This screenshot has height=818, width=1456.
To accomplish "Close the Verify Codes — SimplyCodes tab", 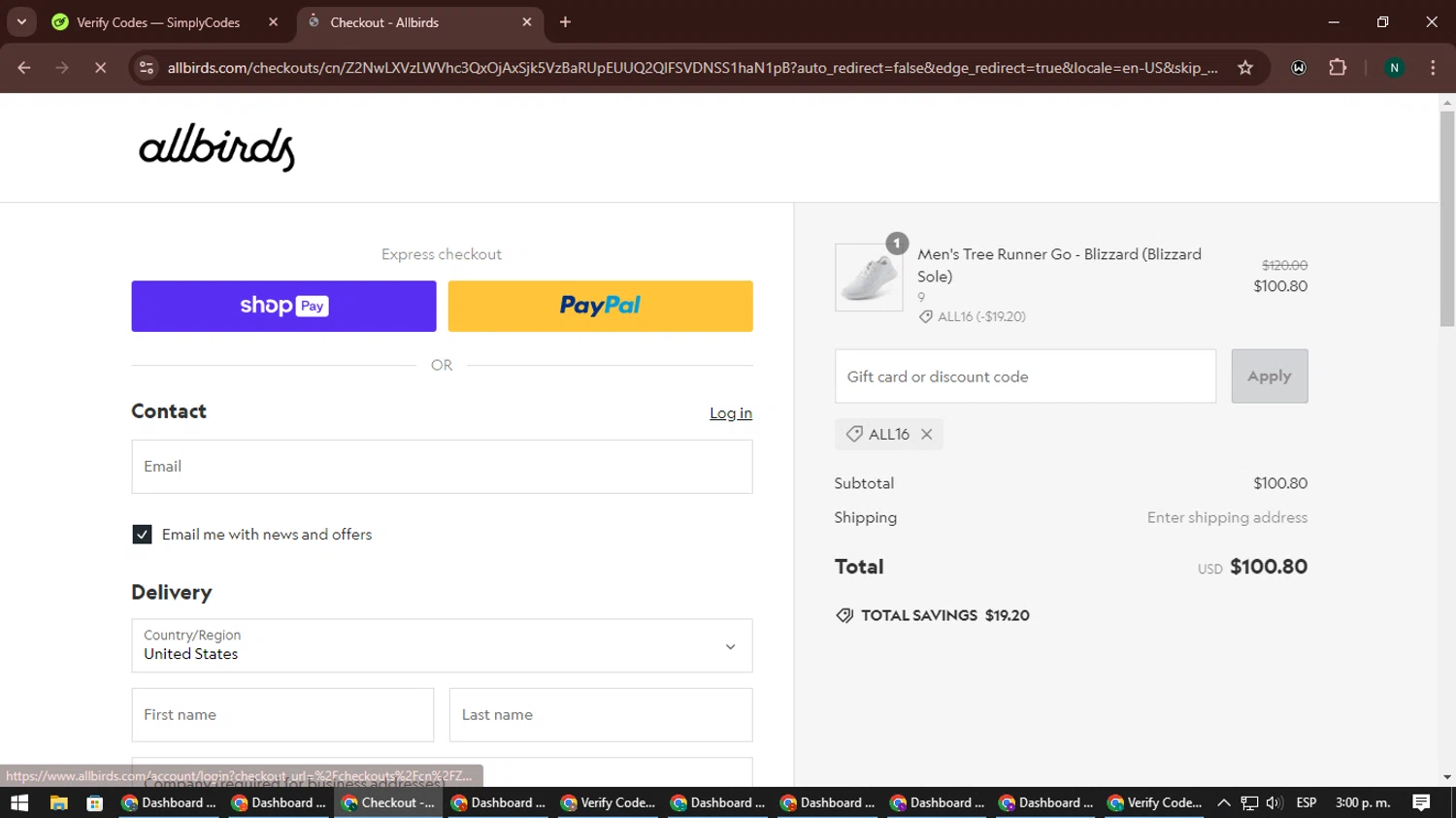I will (273, 22).
